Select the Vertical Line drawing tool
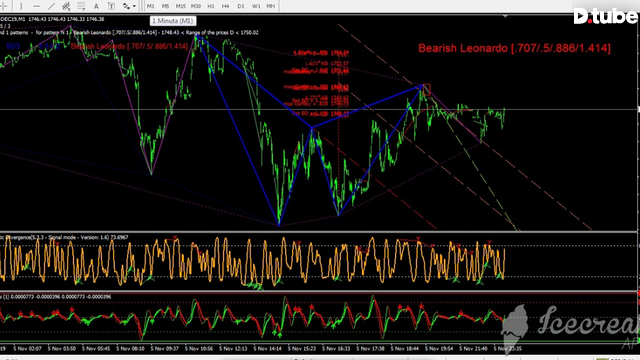Image resolution: width=640 pixels, height=360 pixels. coord(21,6)
